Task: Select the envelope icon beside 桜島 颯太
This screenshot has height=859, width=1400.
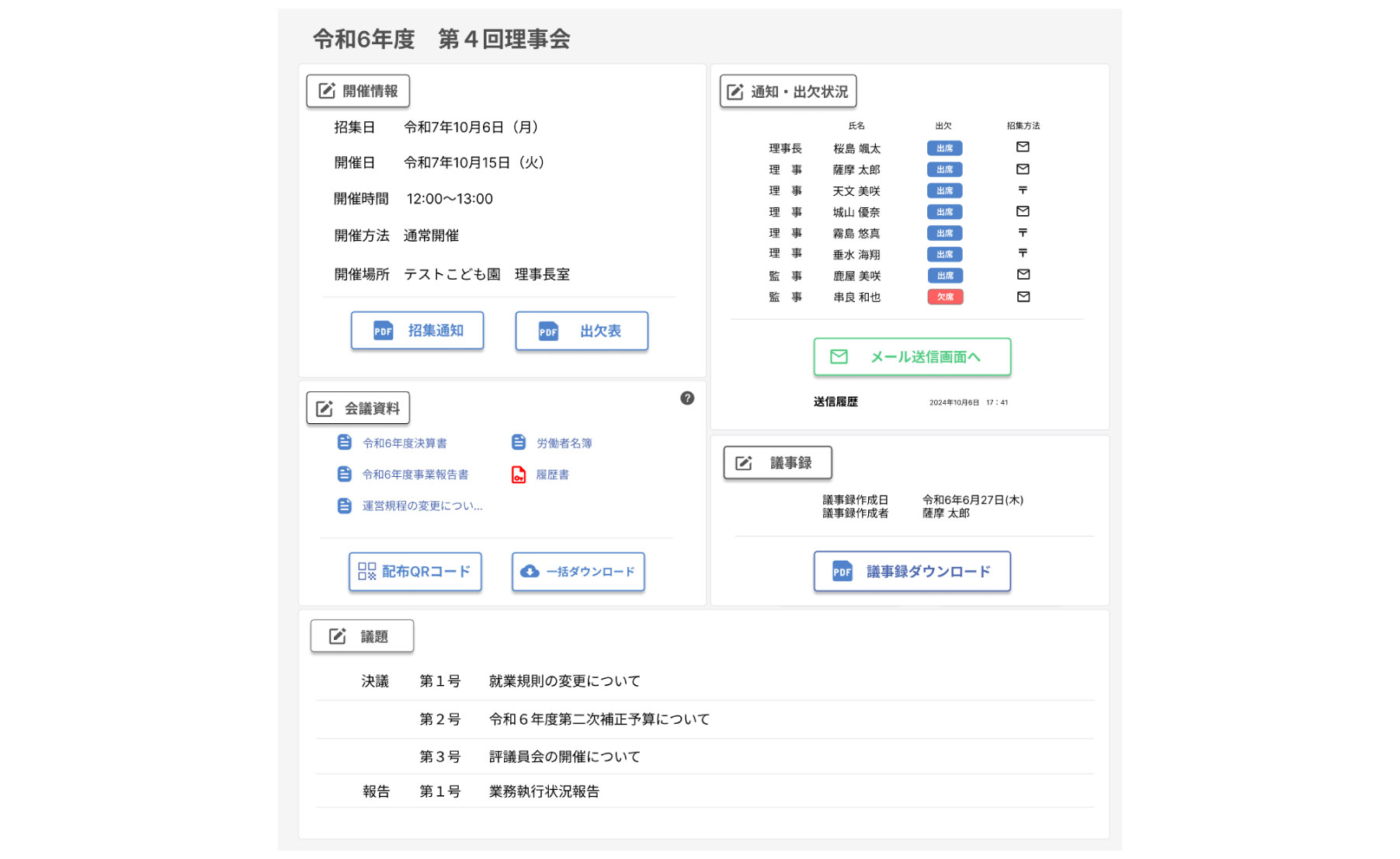Action: point(1023,147)
